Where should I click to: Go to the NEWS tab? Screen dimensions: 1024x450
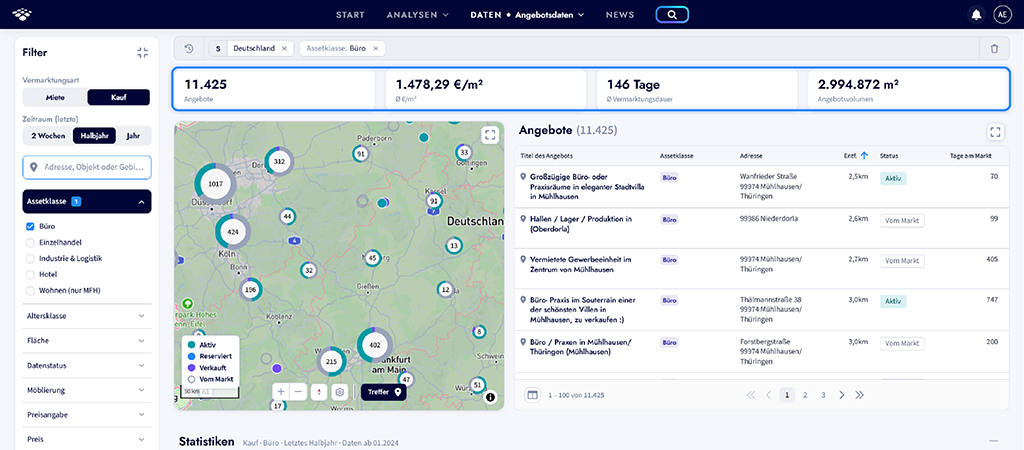point(620,14)
